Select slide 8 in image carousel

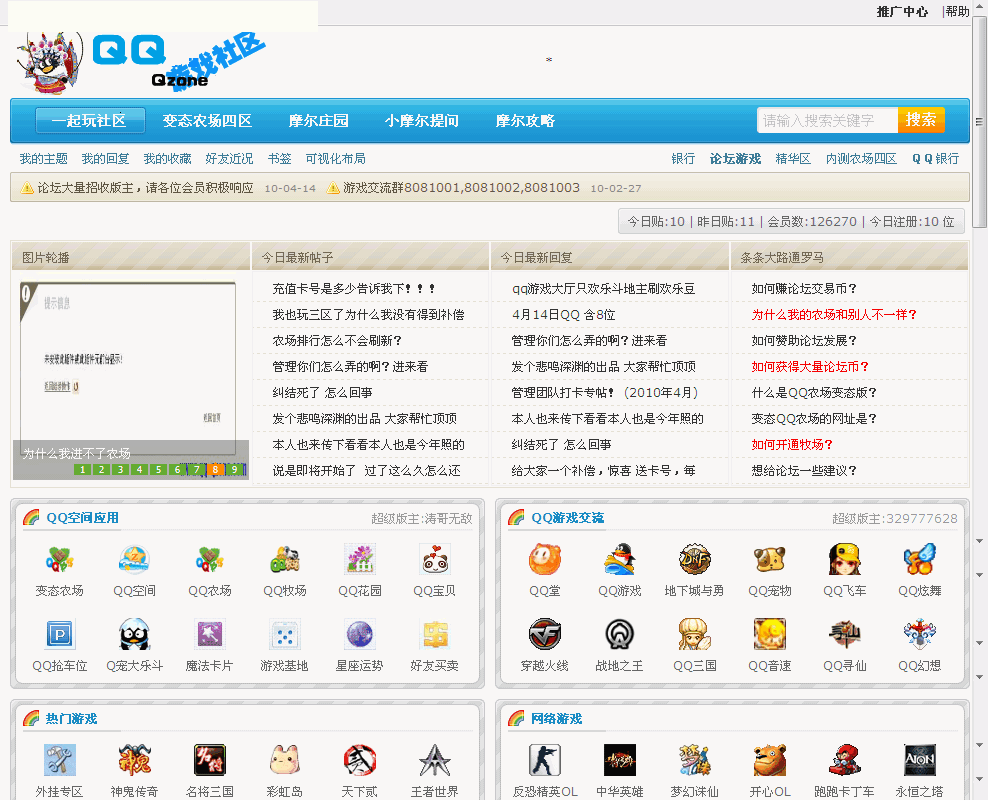(215, 469)
